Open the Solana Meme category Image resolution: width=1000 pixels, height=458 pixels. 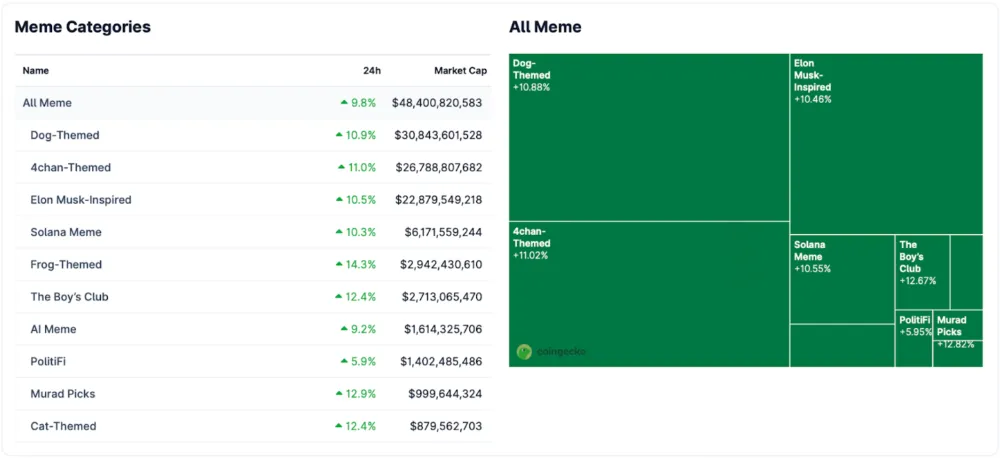[66, 233]
